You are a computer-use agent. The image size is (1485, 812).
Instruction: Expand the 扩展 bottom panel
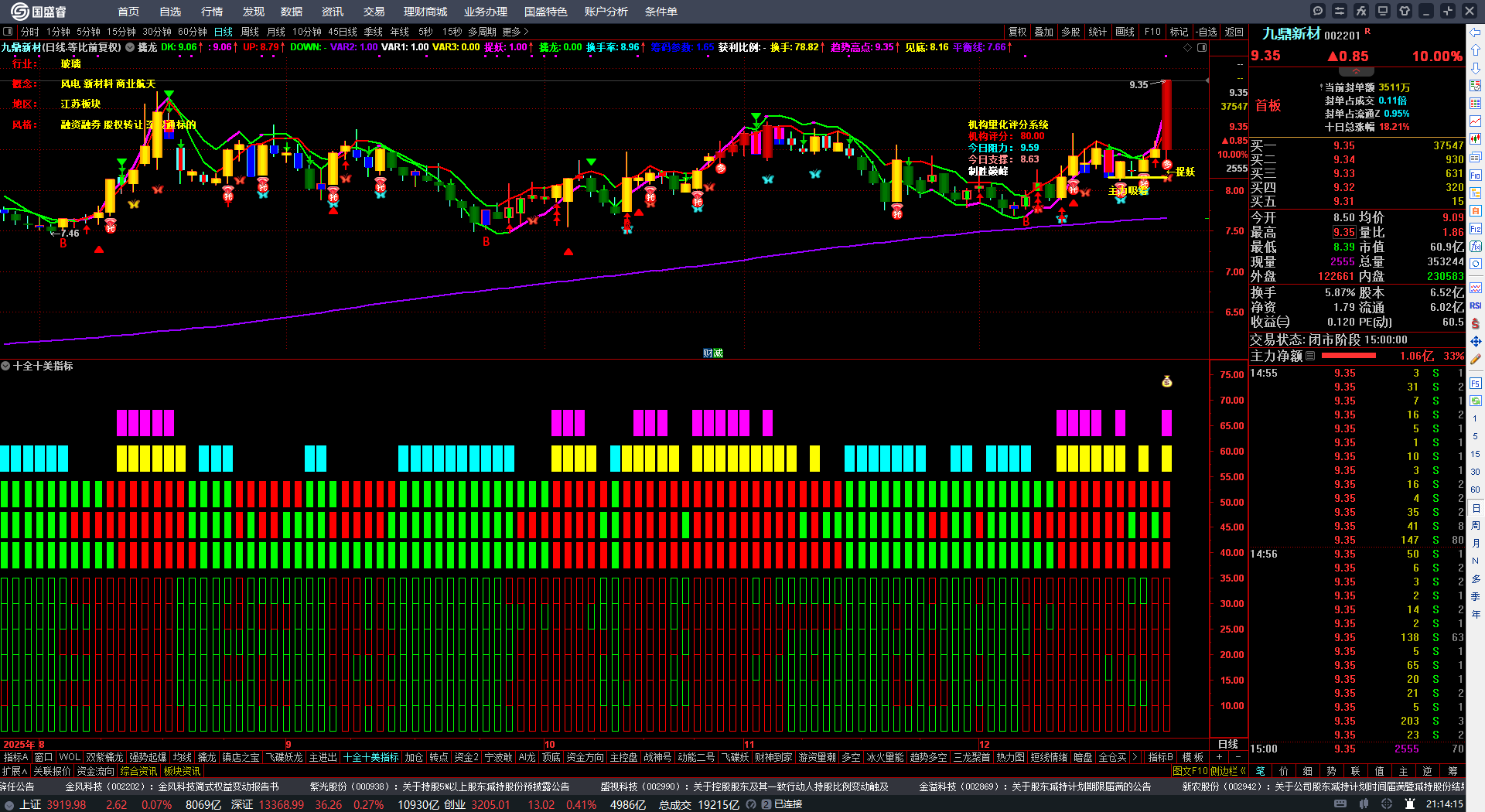[14, 771]
